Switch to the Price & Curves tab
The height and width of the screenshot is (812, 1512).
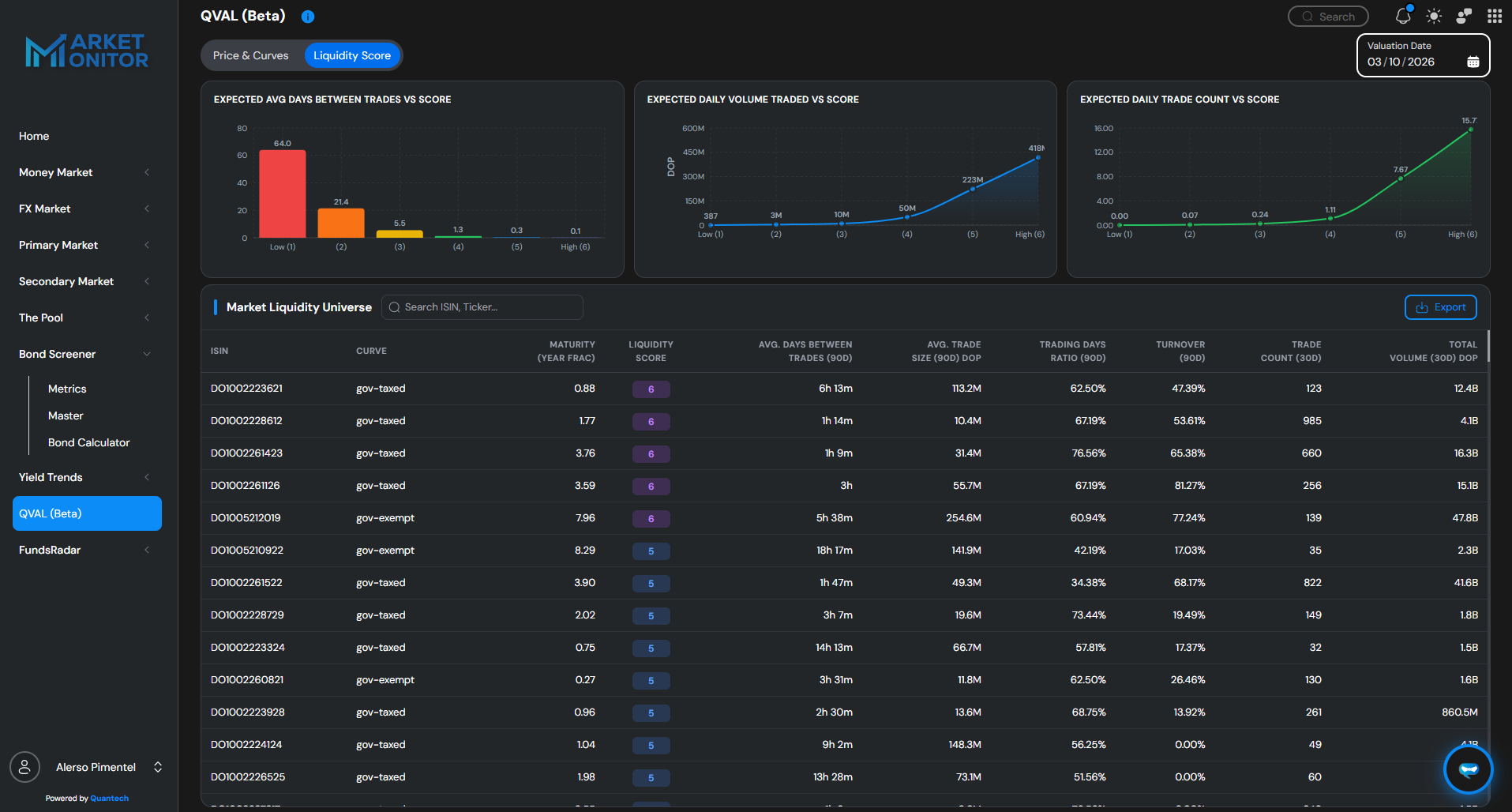click(x=250, y=55)
